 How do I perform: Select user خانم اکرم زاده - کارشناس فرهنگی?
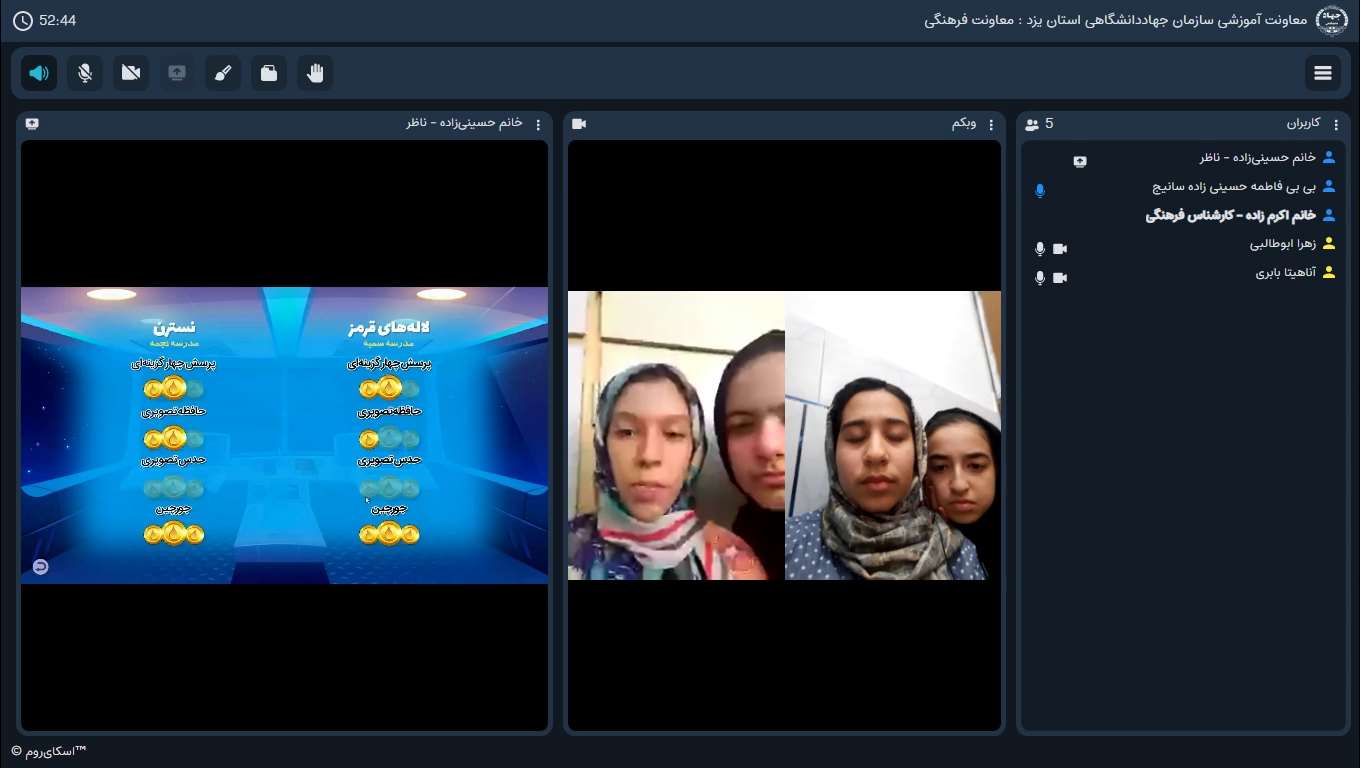click(1230, 215)
